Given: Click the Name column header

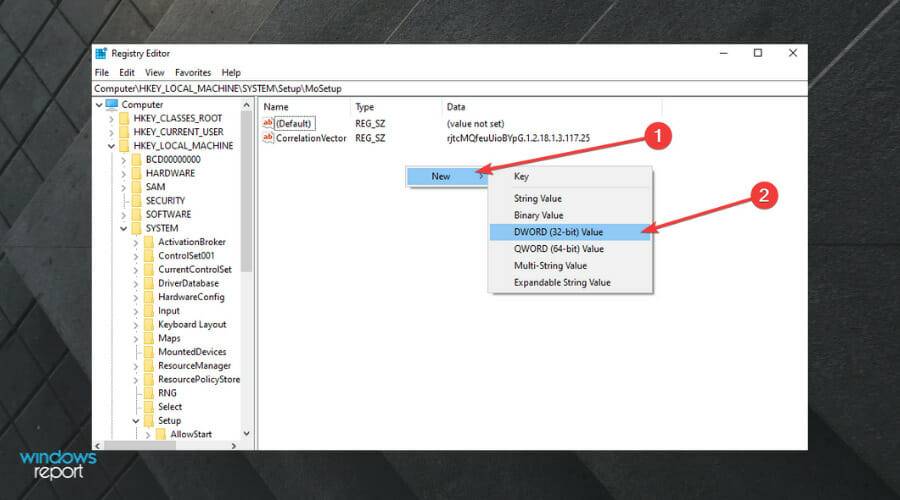Looking at the screenshot, I should pos(304,107).
